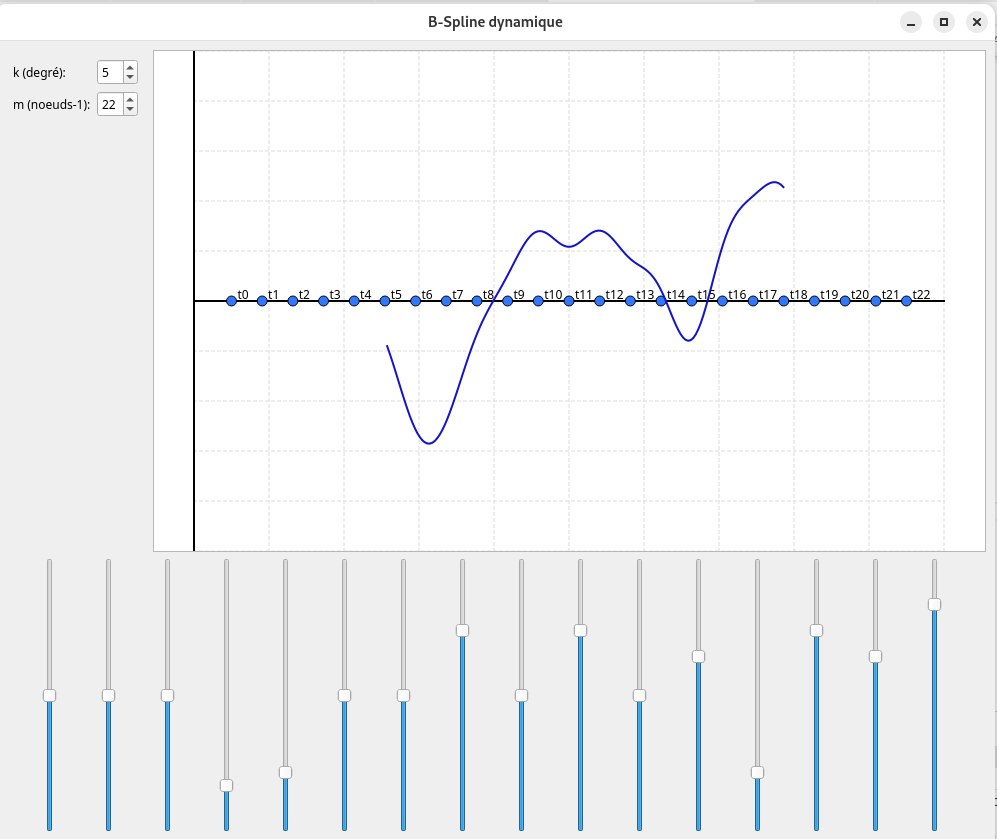Increase the m (noeuds-1) value with up arrow
The height and width of the screenshot is (839, 997).
tap(130, 99)
